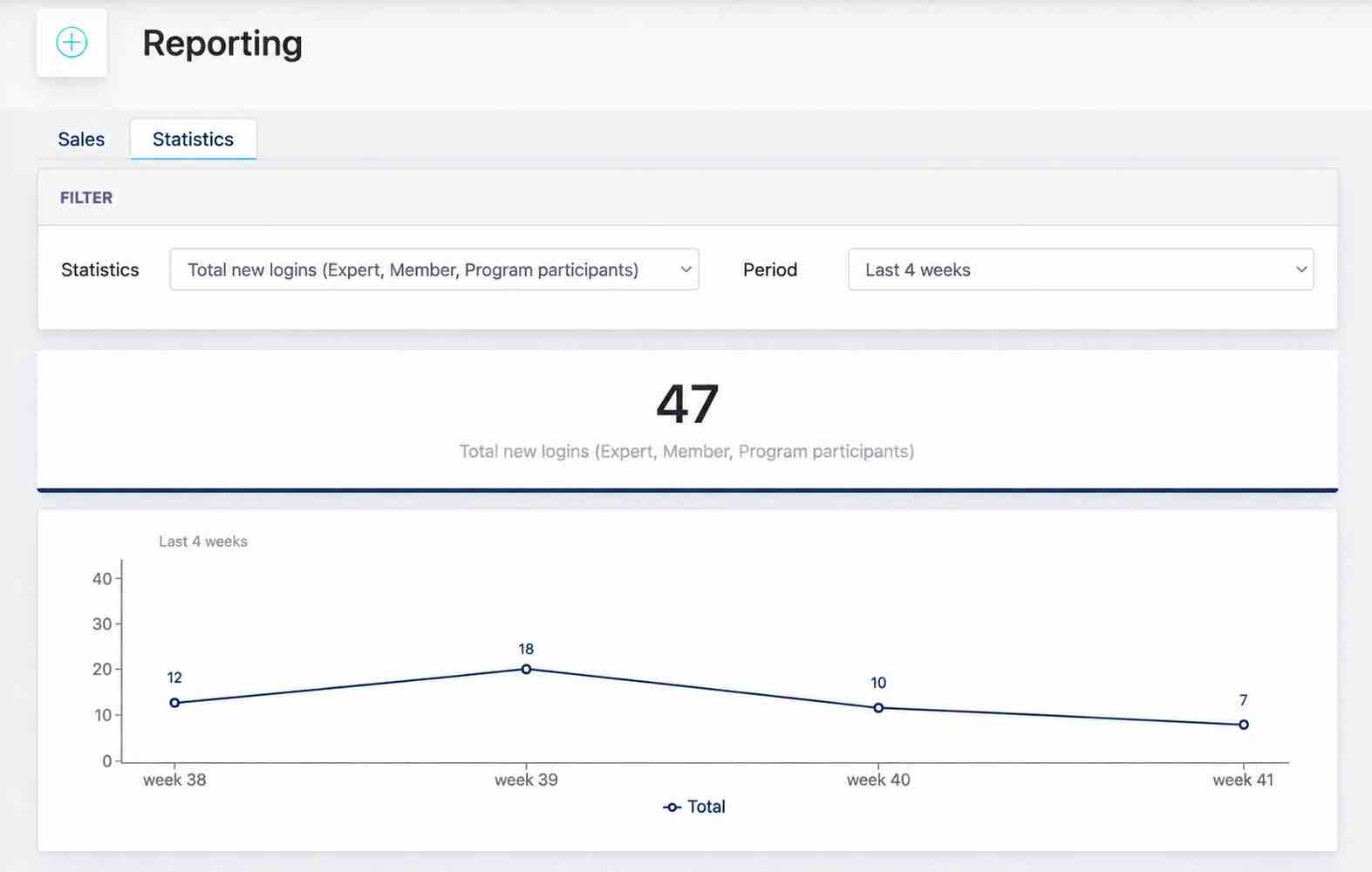Open the Statistics type dropdown

[434, 269]
